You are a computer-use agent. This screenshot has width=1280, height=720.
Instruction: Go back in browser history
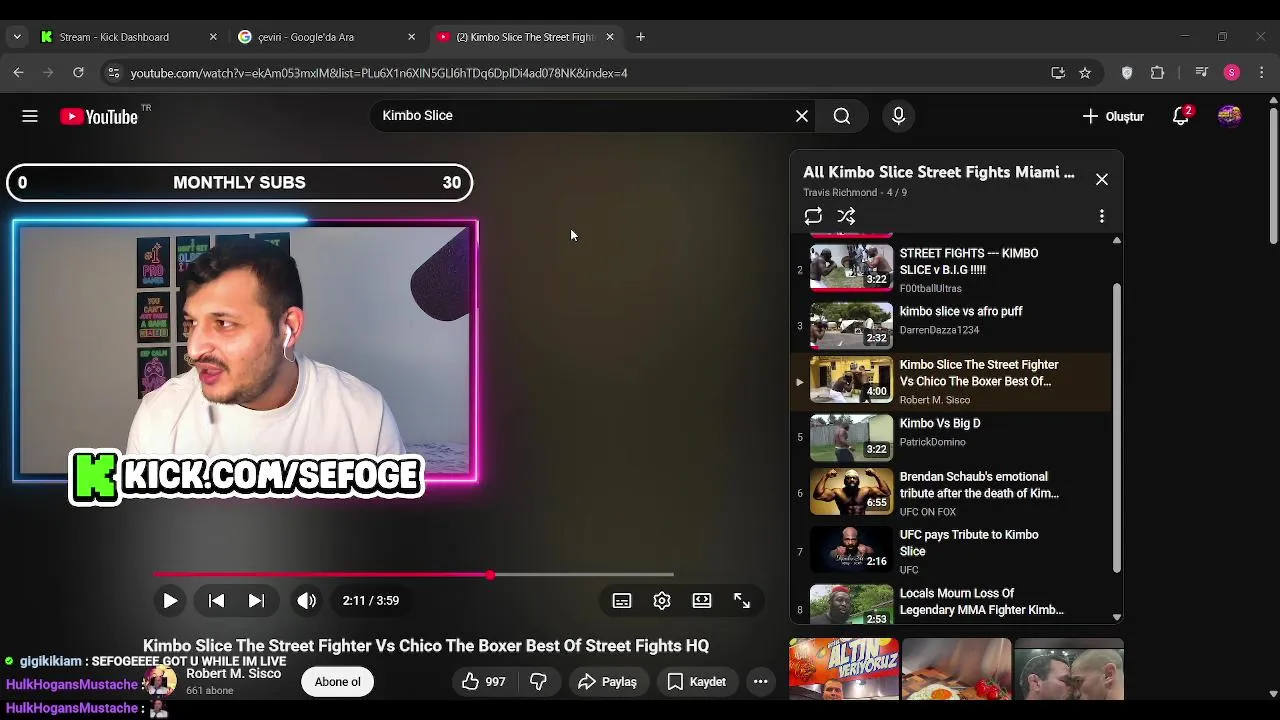[18, 72]
